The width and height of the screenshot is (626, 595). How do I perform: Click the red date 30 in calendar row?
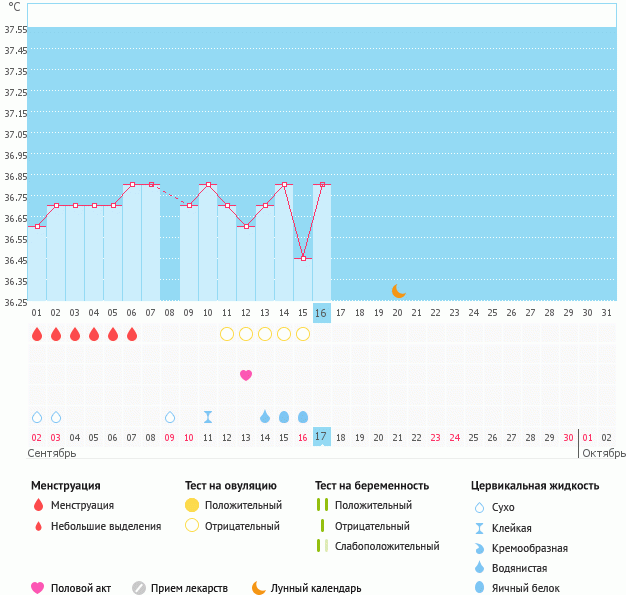click(x=568, y=437)
